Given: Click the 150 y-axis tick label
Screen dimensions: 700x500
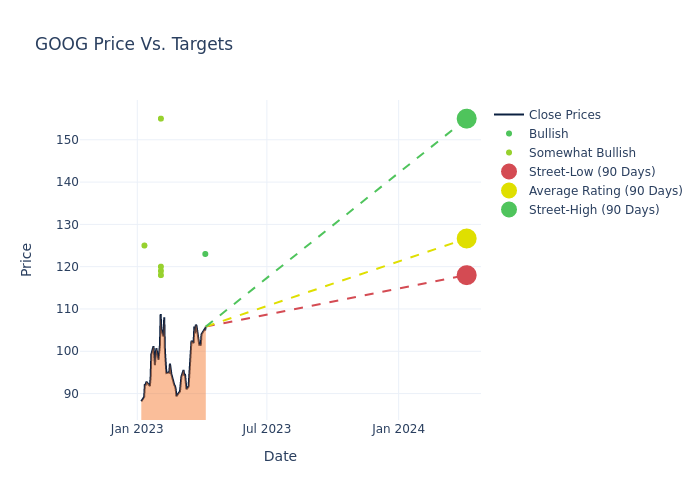Looking at the screenshot, I should 68,140.
